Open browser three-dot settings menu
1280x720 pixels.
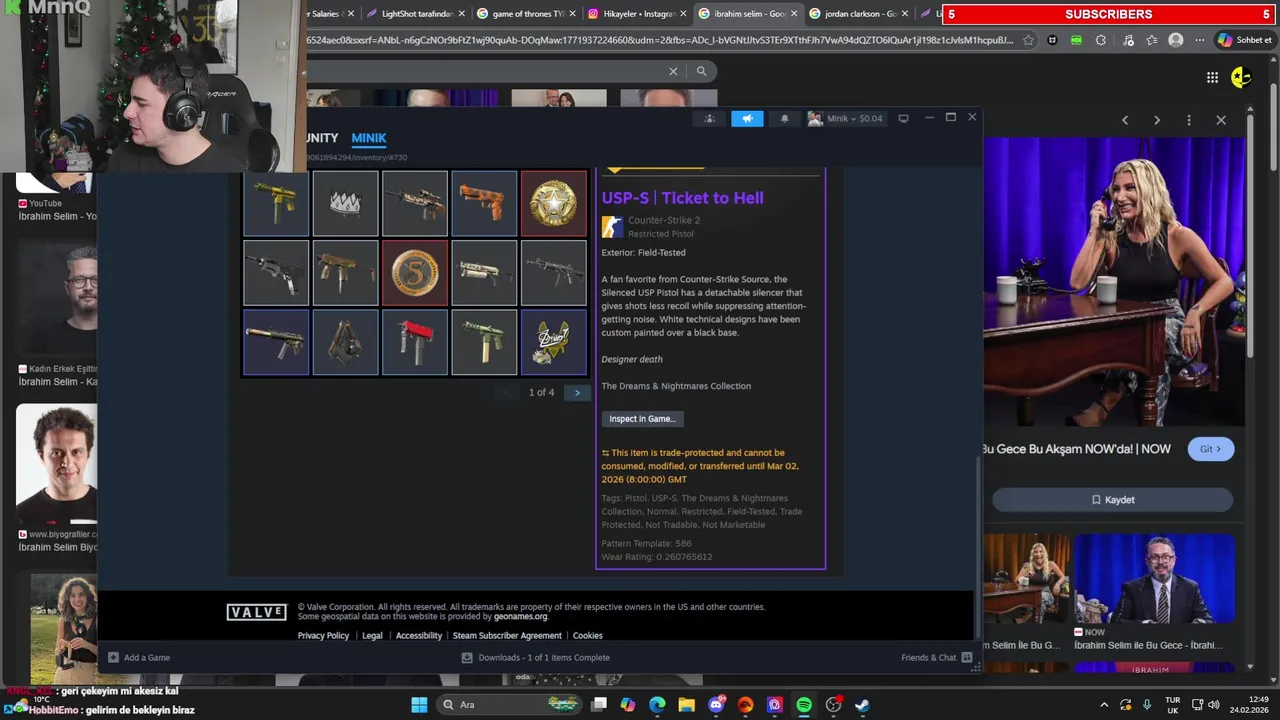click(x=1199, y=40)
